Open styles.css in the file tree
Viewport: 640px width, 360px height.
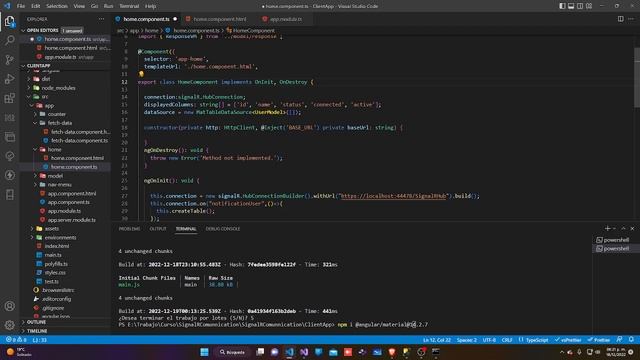55,272
